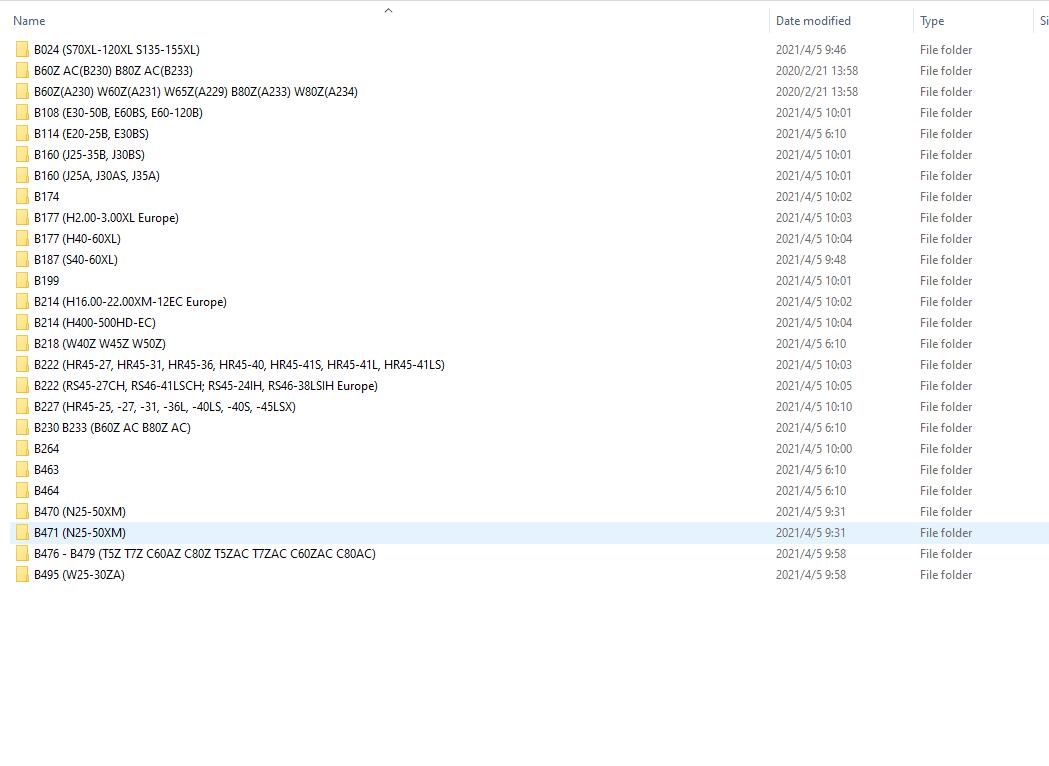This screenshot has height=766, width=1049.
Task: Select folder name B114 (E20-25B, E30BS)
Action: (92, 134)
